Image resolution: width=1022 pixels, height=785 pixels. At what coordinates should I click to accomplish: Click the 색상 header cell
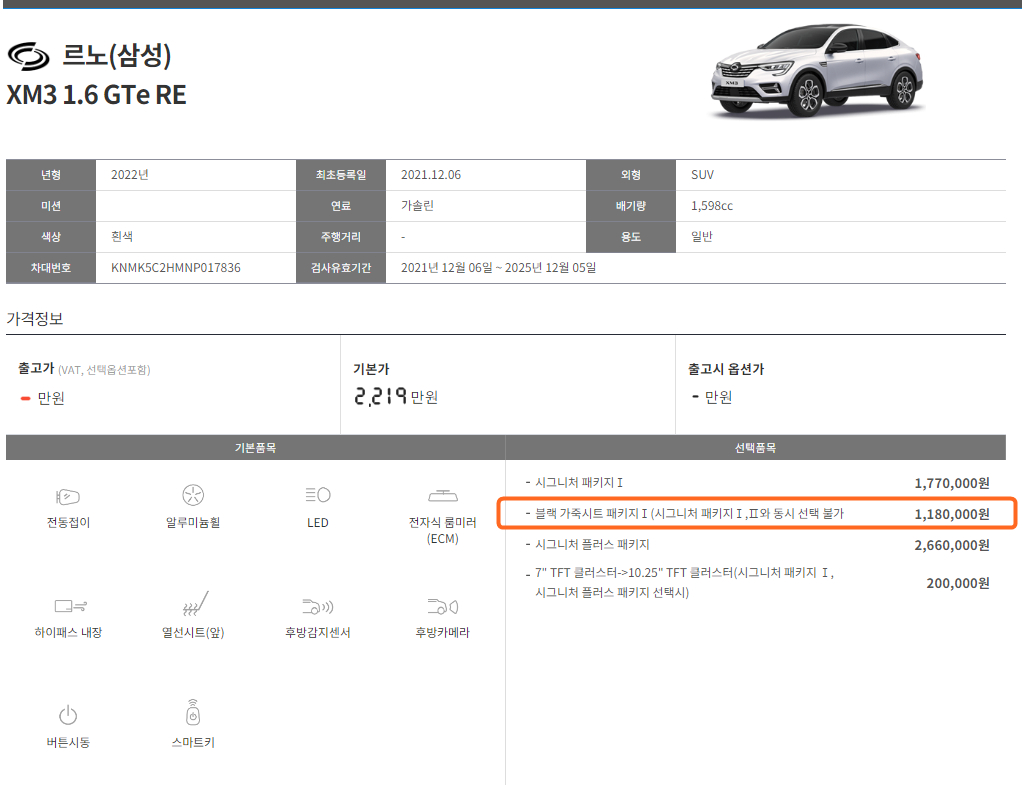51,237
